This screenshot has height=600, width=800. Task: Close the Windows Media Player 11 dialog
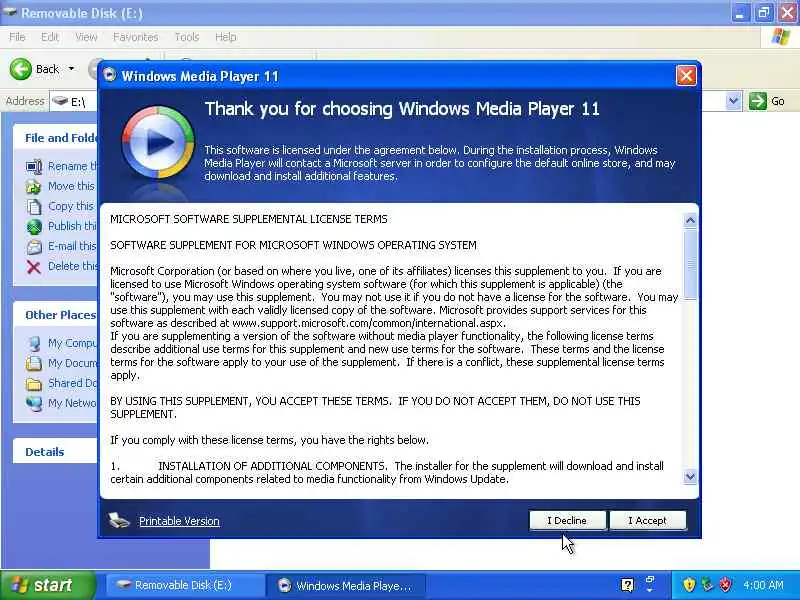pos(686,76)
